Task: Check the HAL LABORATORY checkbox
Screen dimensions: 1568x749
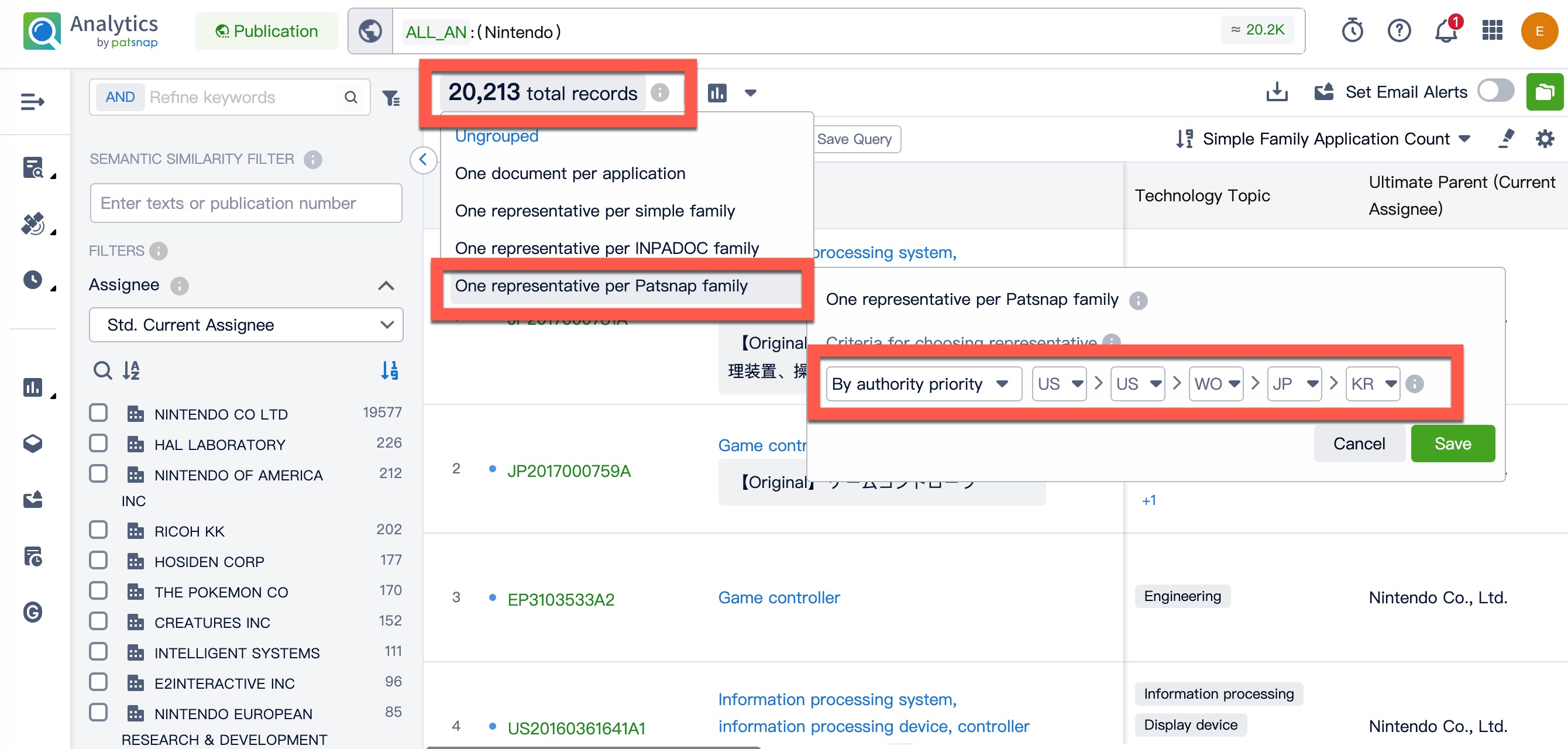Action: tap(99, 444)
